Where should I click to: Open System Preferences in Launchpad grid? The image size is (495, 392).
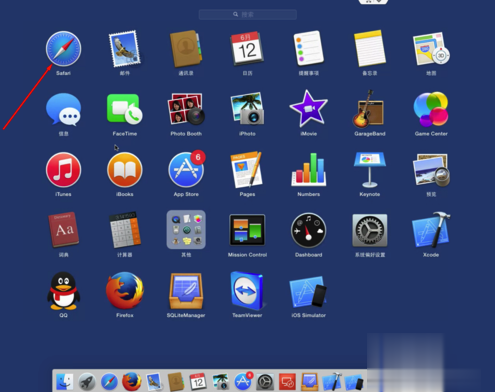(370, 230)
